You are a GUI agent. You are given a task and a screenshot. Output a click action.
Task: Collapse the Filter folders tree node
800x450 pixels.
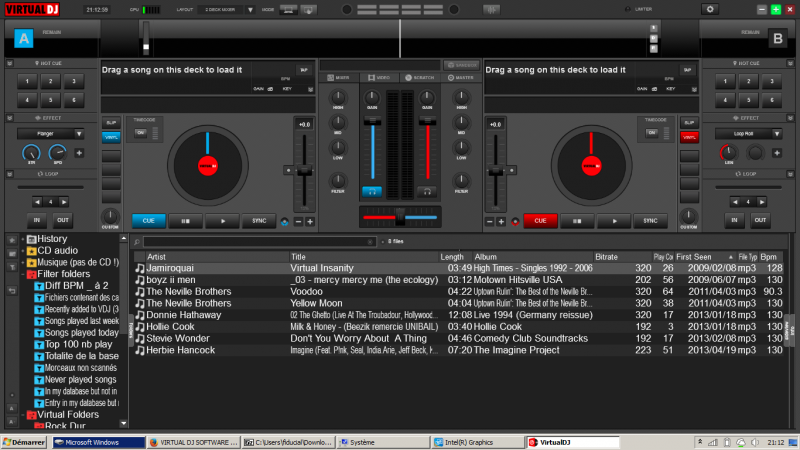(x=23, y=274)
